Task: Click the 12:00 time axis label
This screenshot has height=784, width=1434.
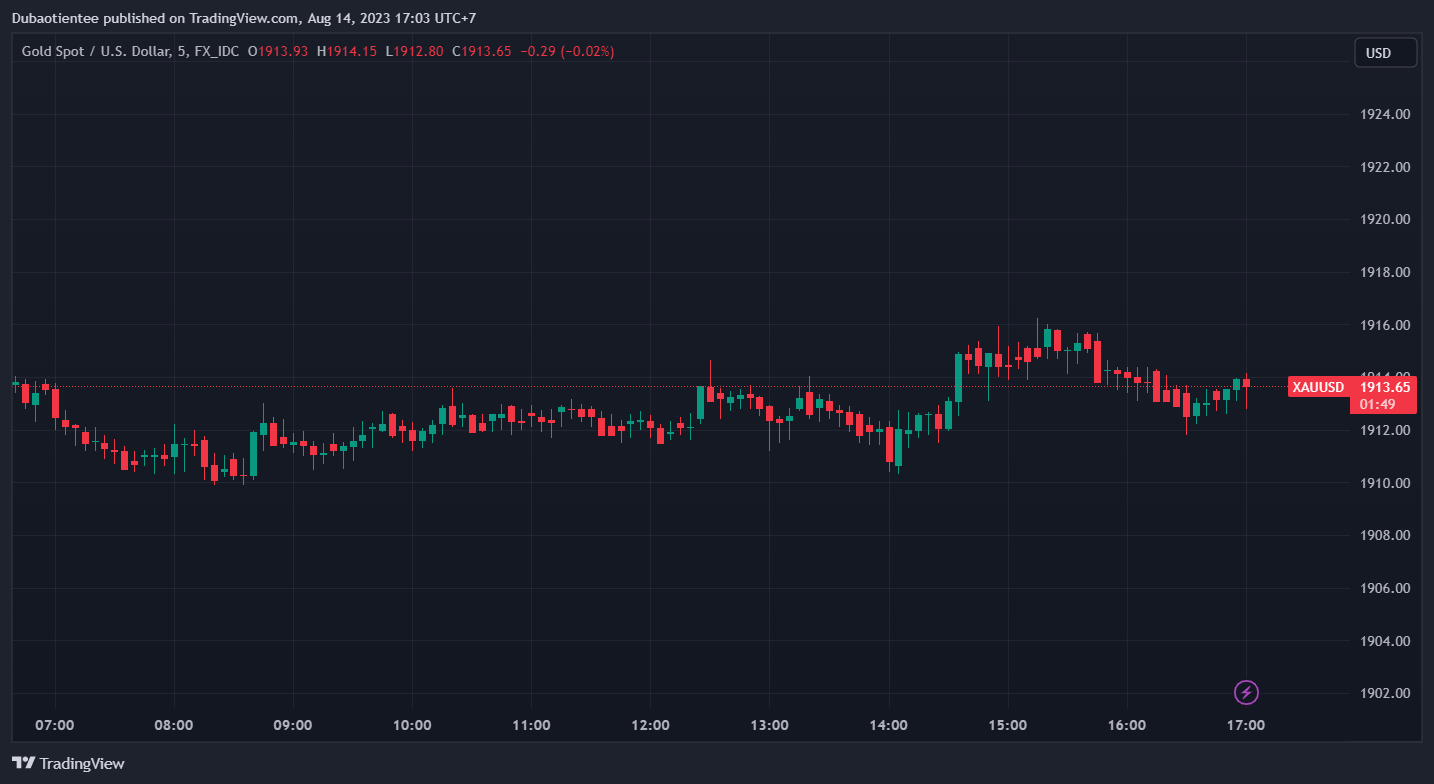Action: (650, 725)
